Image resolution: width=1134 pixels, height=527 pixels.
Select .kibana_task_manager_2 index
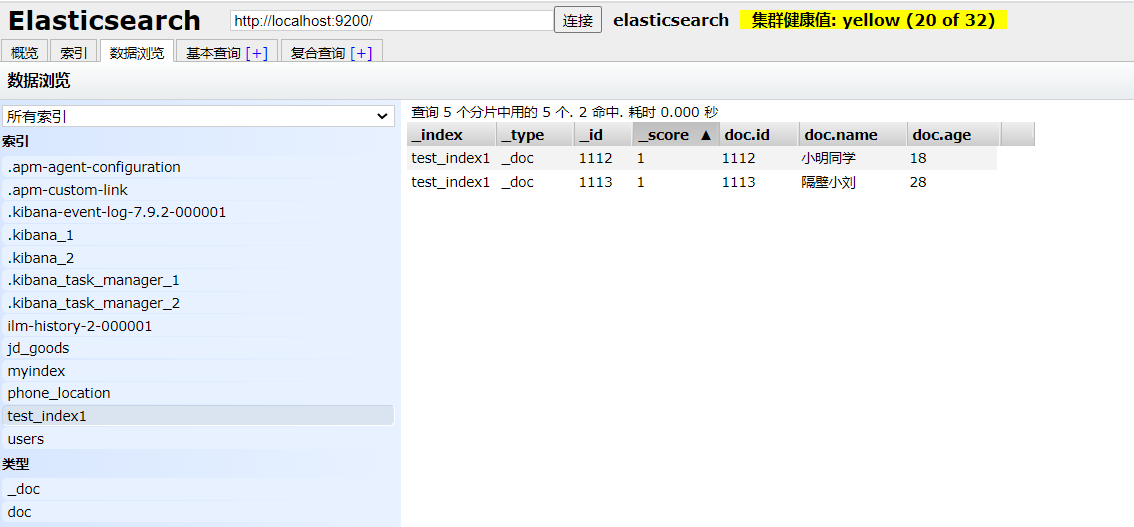point(198,303)
